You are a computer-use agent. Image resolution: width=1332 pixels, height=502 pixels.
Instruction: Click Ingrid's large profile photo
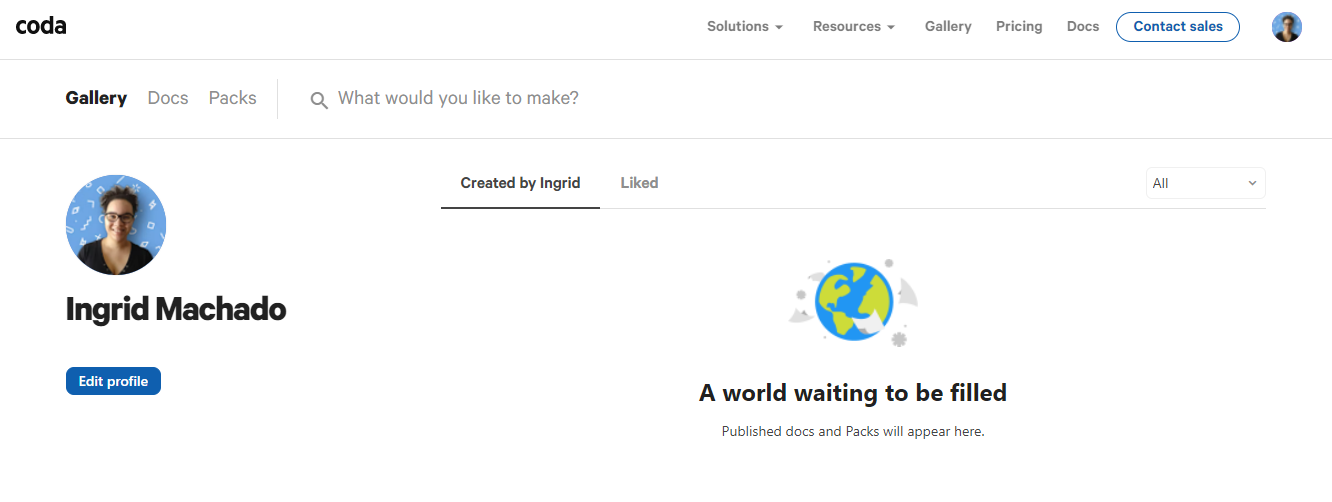click(x=116, y=225)
